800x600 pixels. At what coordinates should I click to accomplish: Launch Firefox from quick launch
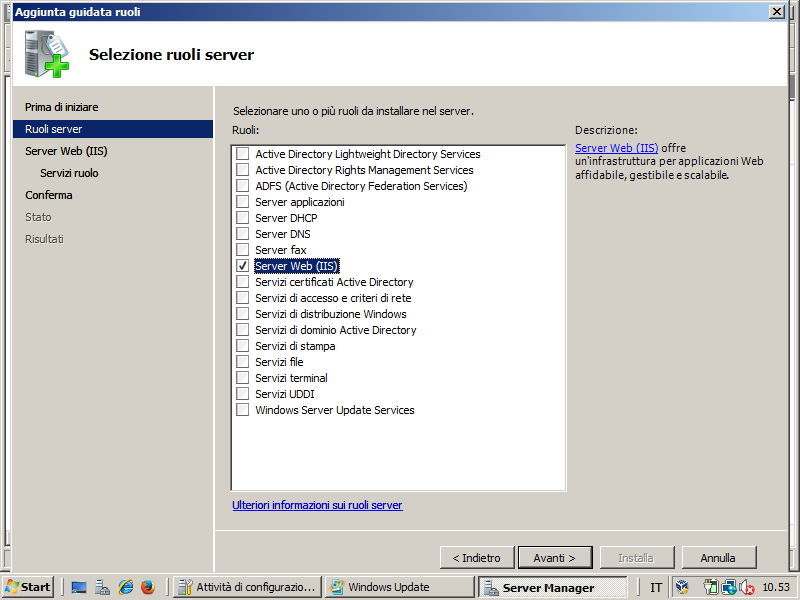[x=148, y=587]
